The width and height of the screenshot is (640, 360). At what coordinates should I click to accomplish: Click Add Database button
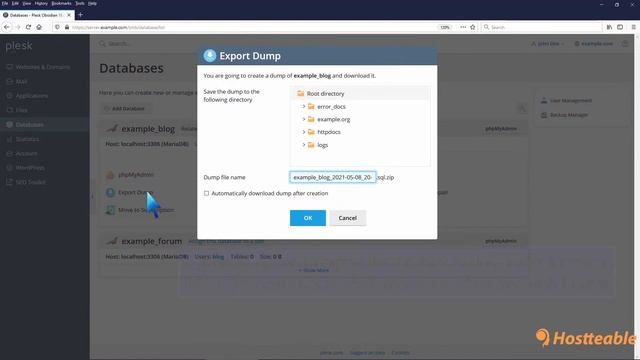pyautogui.click(x=125, y=109)
